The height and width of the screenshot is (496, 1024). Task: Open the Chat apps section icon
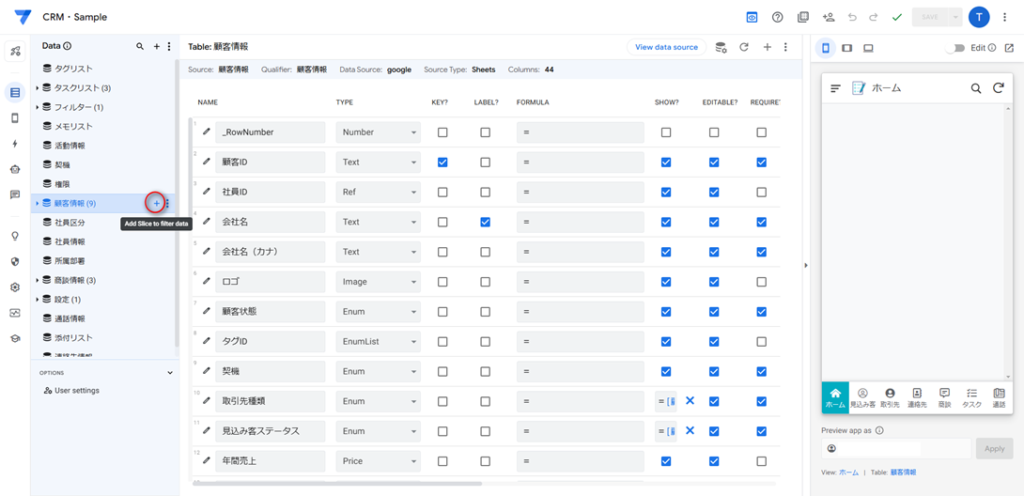(15, 194)
